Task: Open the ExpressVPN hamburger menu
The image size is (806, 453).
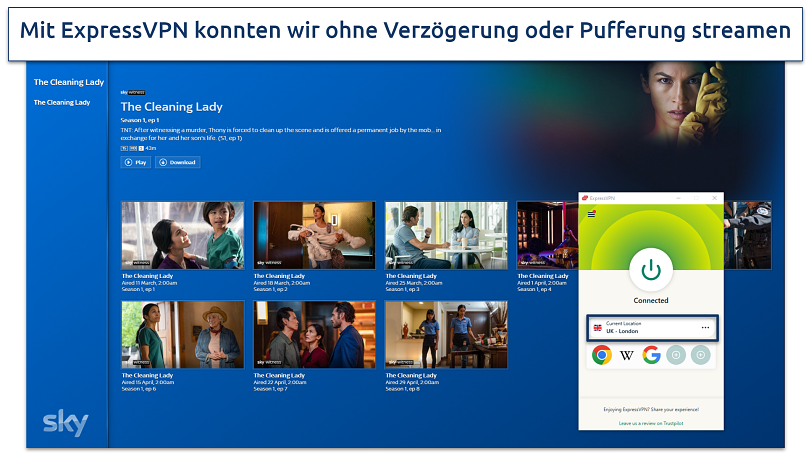Action: coord(591,213)
